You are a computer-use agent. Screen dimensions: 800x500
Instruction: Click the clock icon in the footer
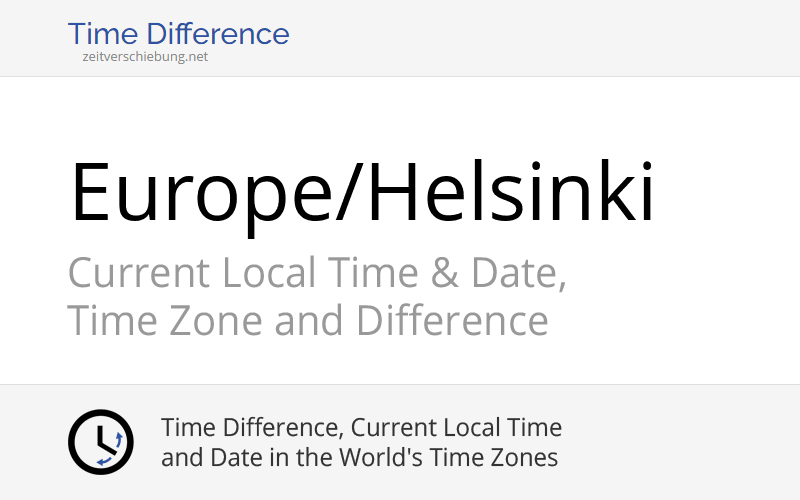pos(101,442)
